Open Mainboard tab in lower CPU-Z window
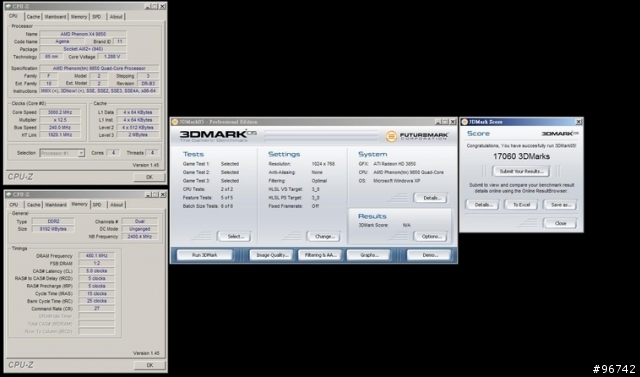Screen dimensions: 640x377 (x=56, y=205)
